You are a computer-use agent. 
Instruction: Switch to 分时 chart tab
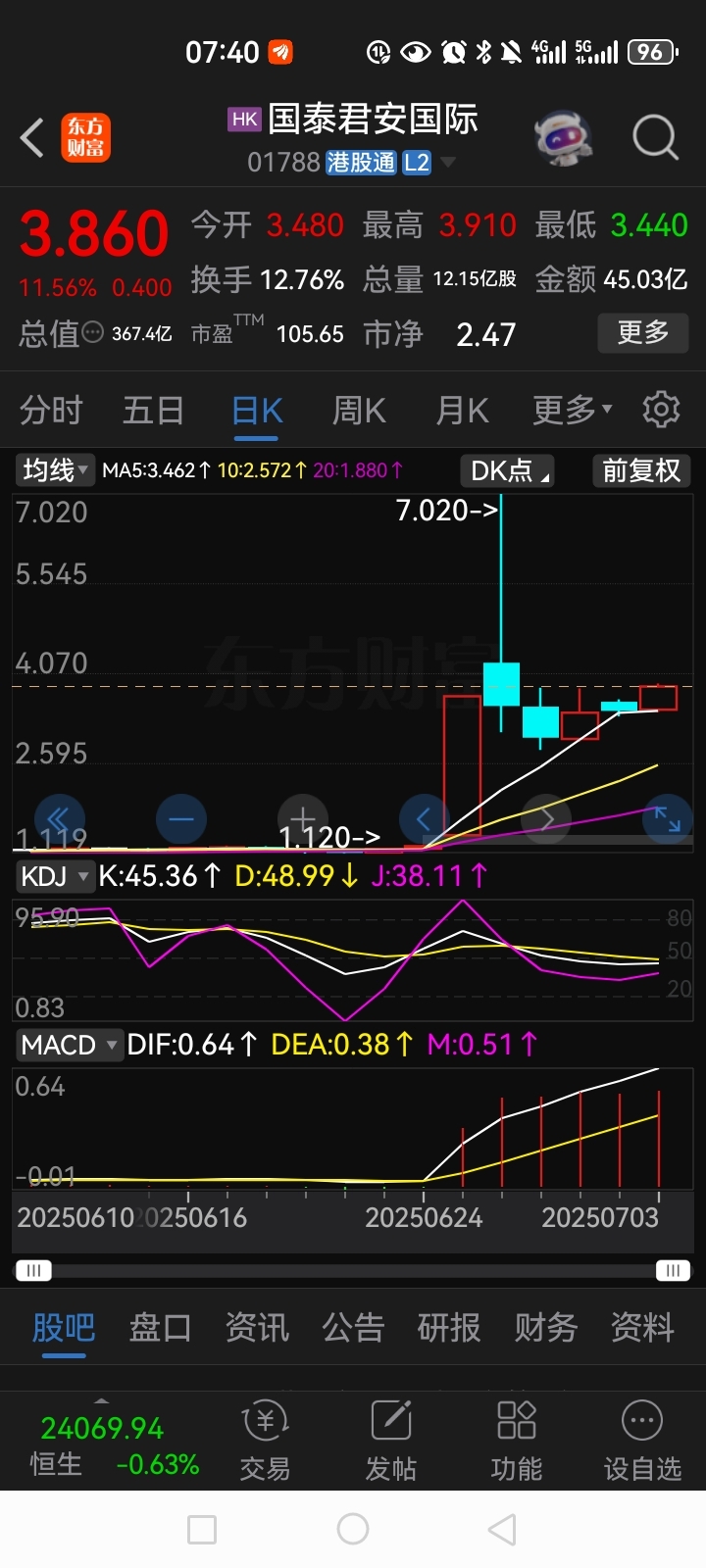pyautogui.click(x=51, y=410)
